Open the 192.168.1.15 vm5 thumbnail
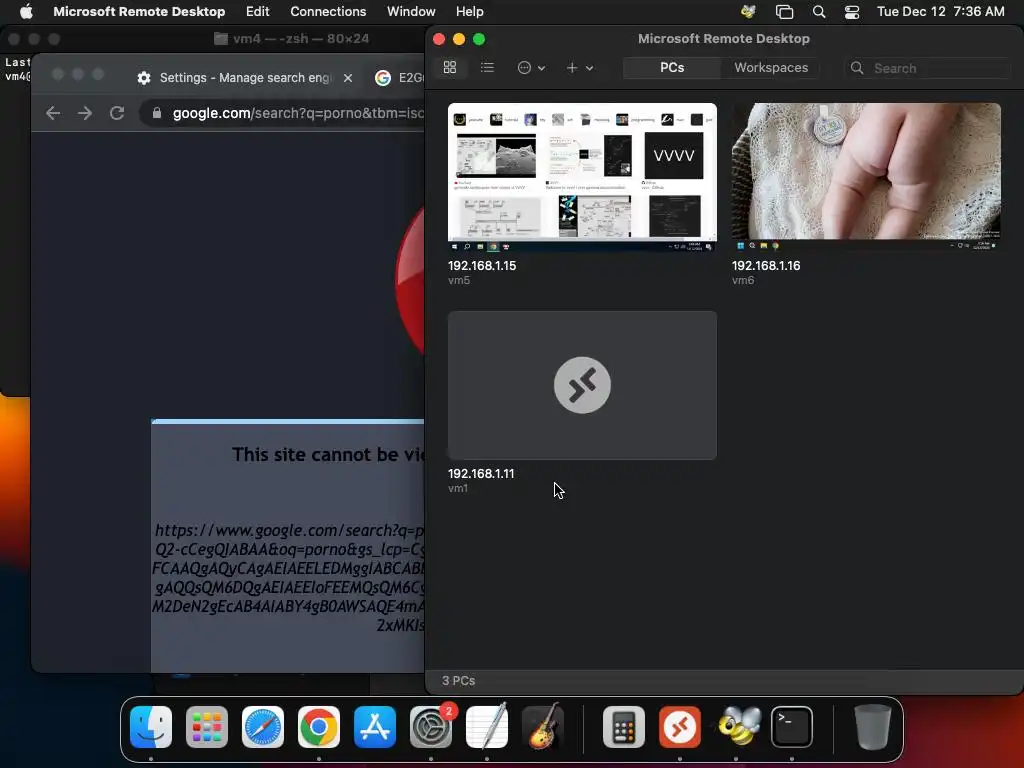This screenshot has height=768, width=1024. [582, 177]
